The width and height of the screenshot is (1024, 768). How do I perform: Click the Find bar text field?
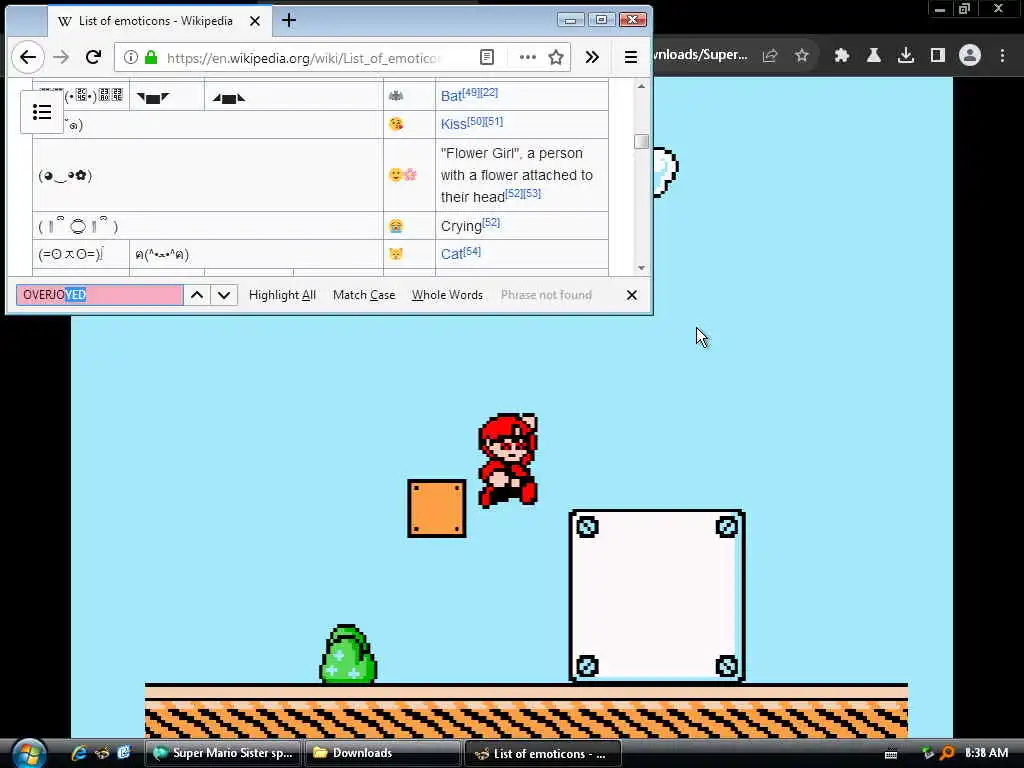[x=99, y=295]
